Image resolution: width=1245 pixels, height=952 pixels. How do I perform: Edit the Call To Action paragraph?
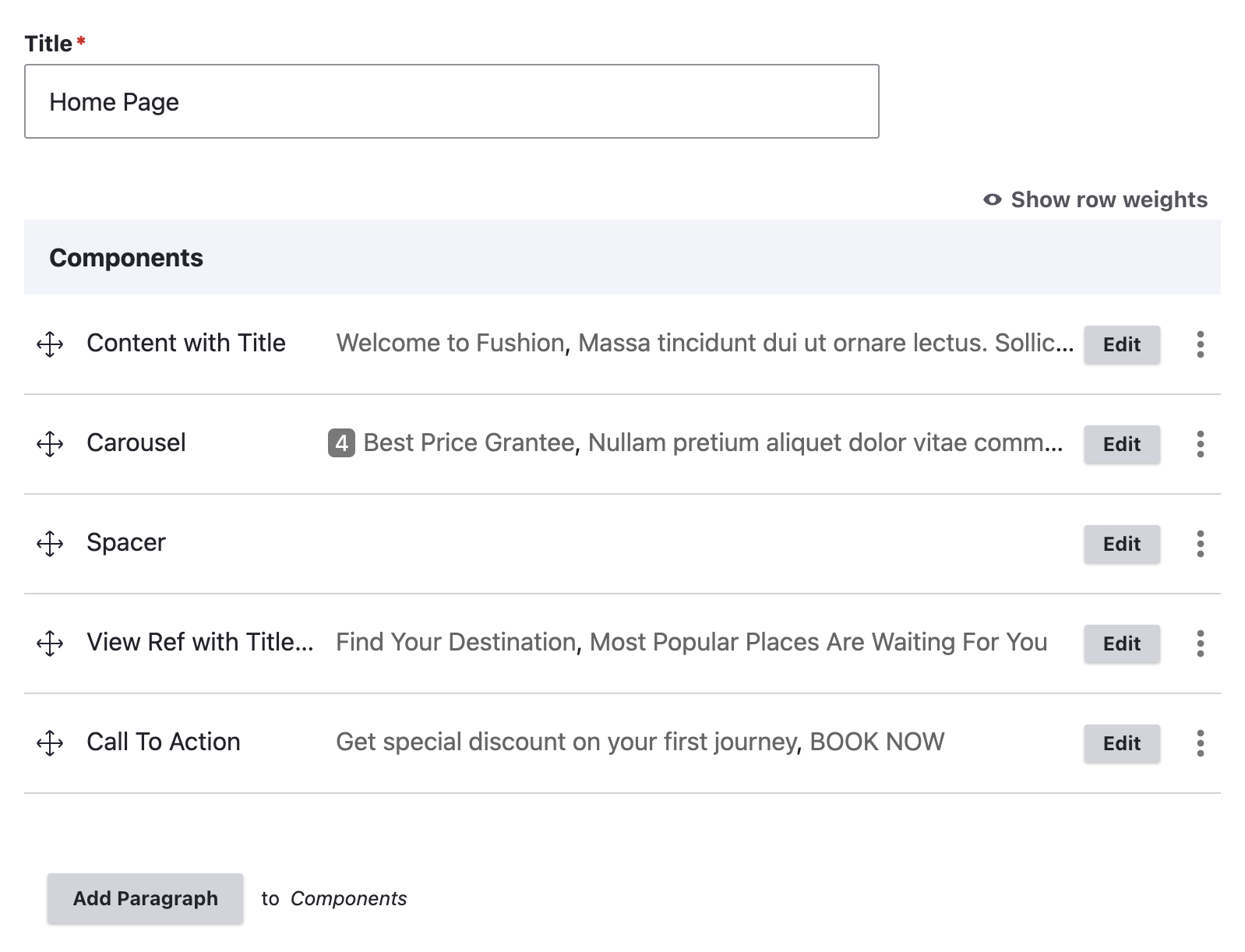(x=1121, y=743)
